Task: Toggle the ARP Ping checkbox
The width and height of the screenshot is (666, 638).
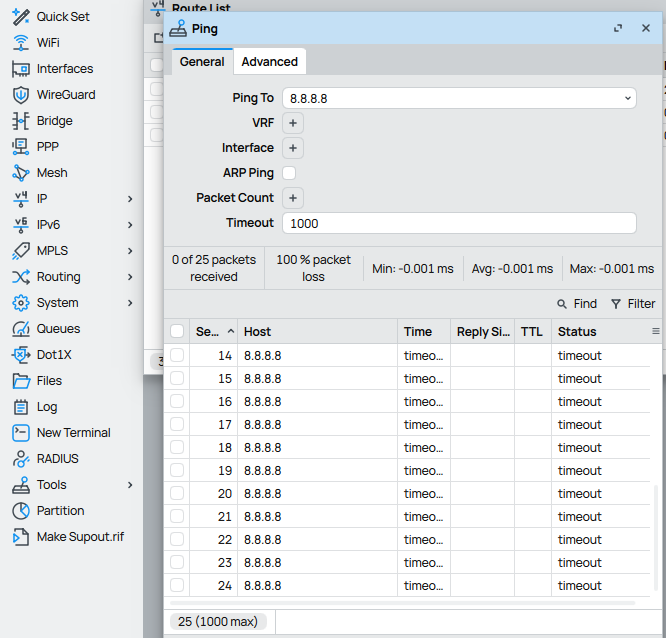Action: (289, 173)
